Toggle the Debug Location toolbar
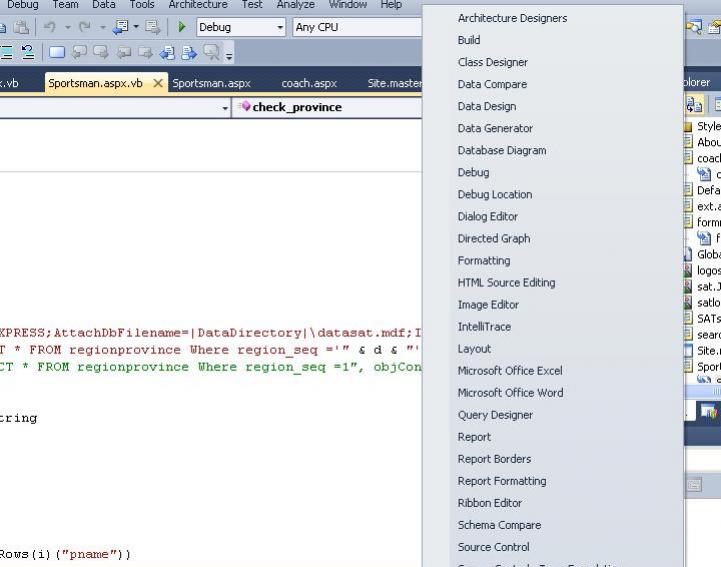Viewport: 721px width, 567px height. pyautogui.click(x=495, y=195)
